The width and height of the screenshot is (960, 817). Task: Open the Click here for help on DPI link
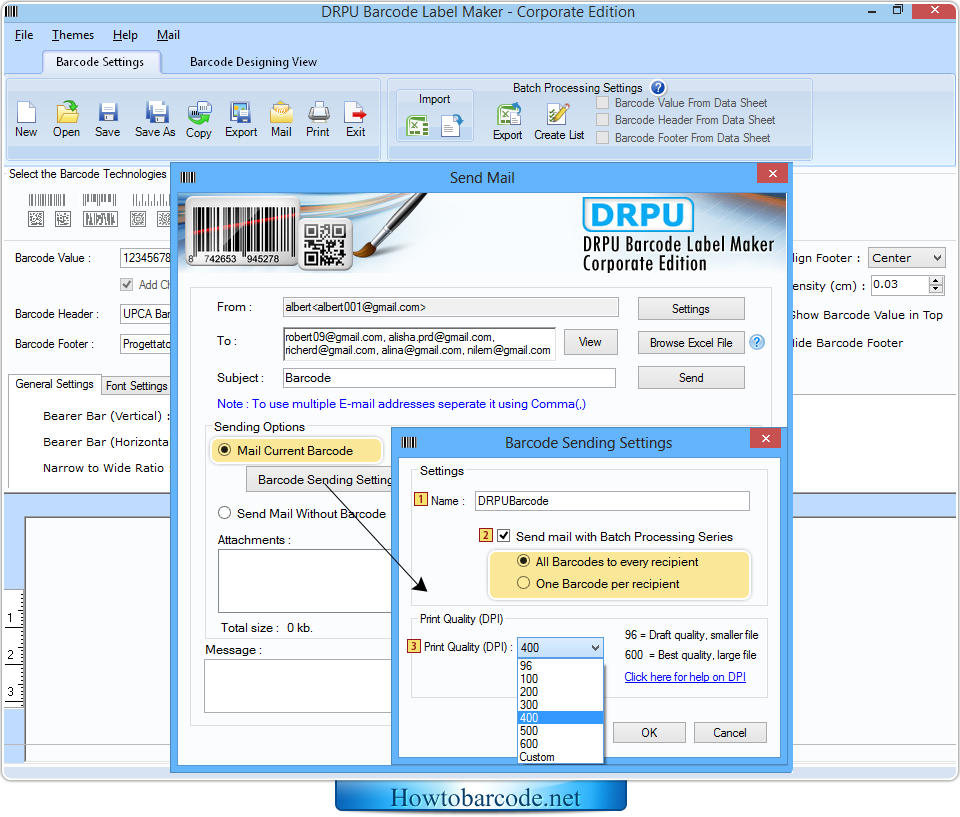point(684,677)
